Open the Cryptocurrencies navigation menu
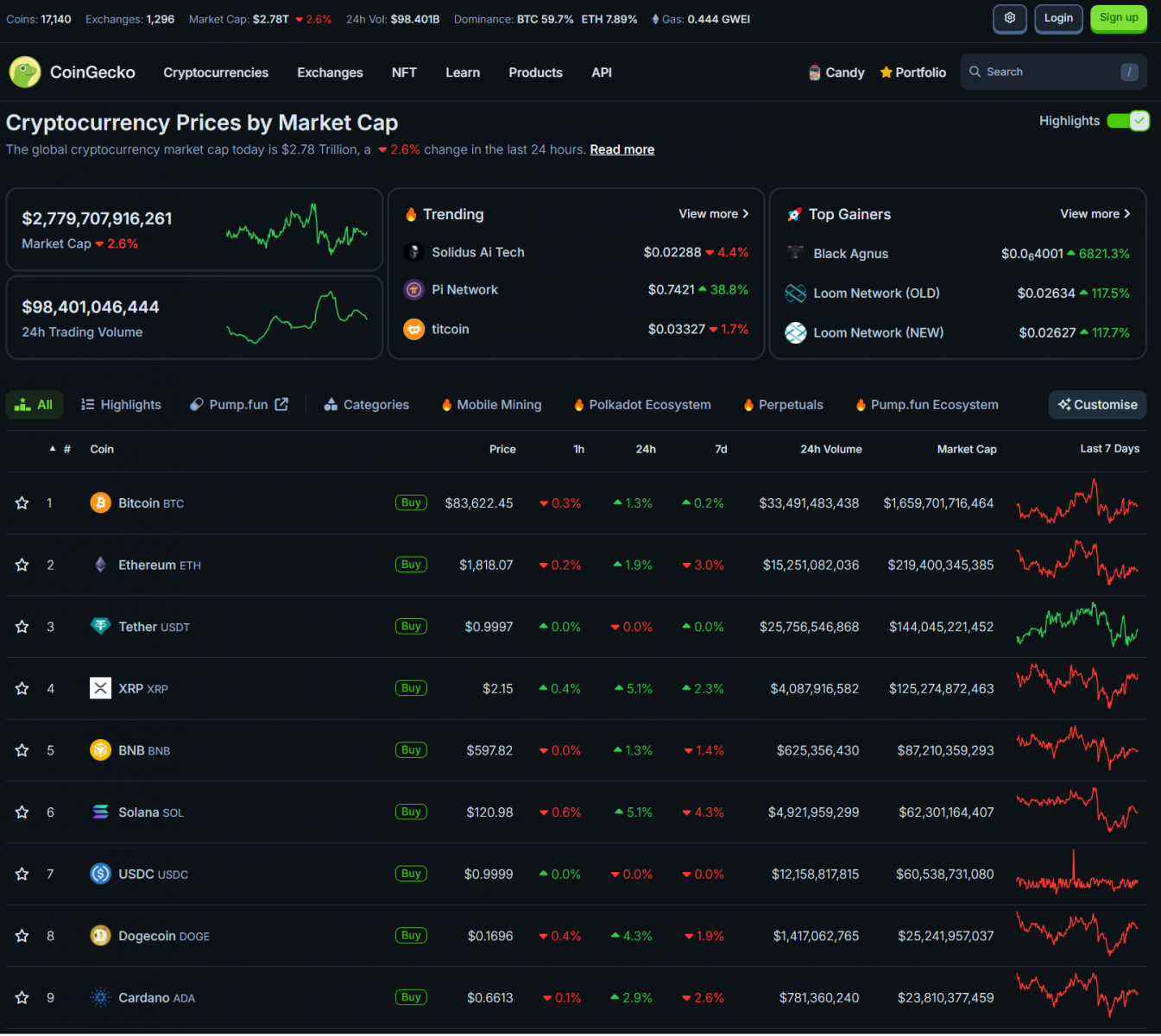 click(216, 73)
